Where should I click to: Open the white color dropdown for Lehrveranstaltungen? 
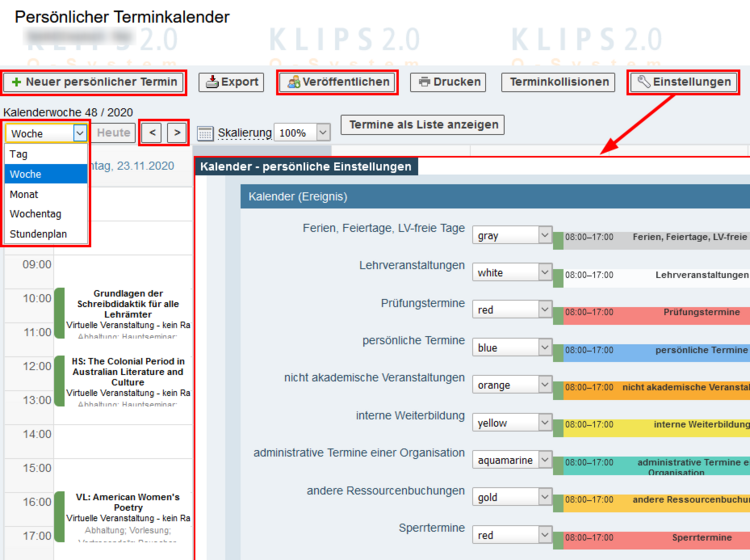[x=512, y=273]
